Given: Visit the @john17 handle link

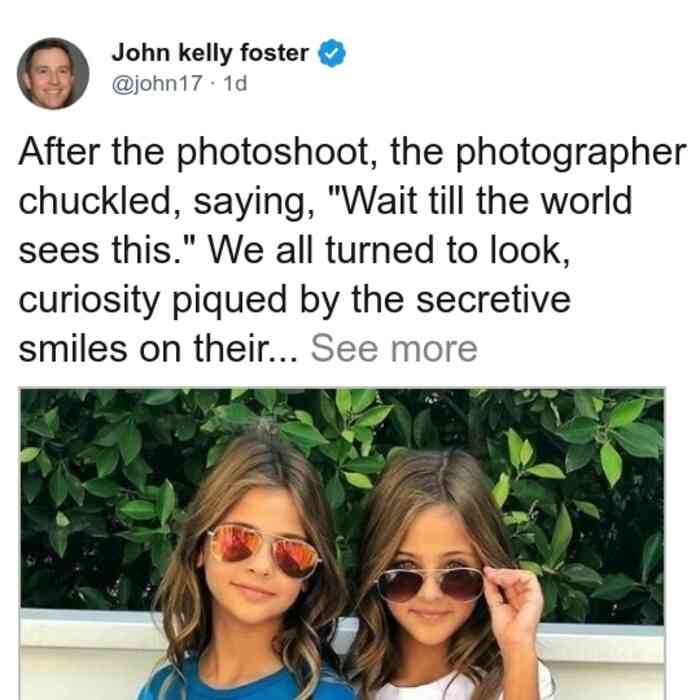Looking at the screenshot, I should click(x=157, y=83).
